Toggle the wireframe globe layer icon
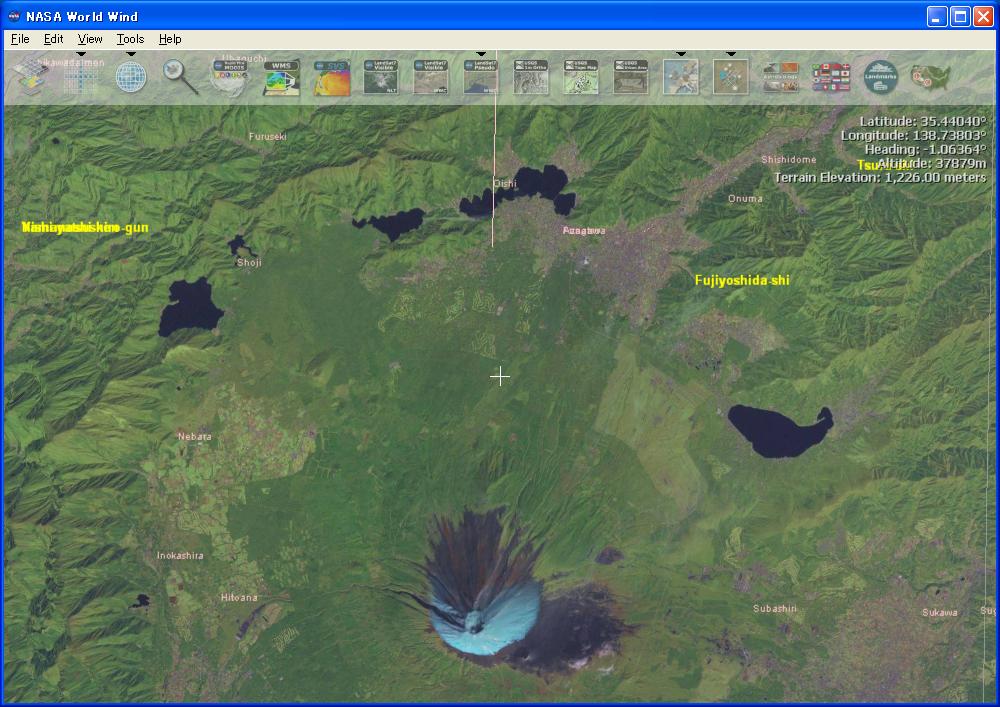 tap(131, 77)
